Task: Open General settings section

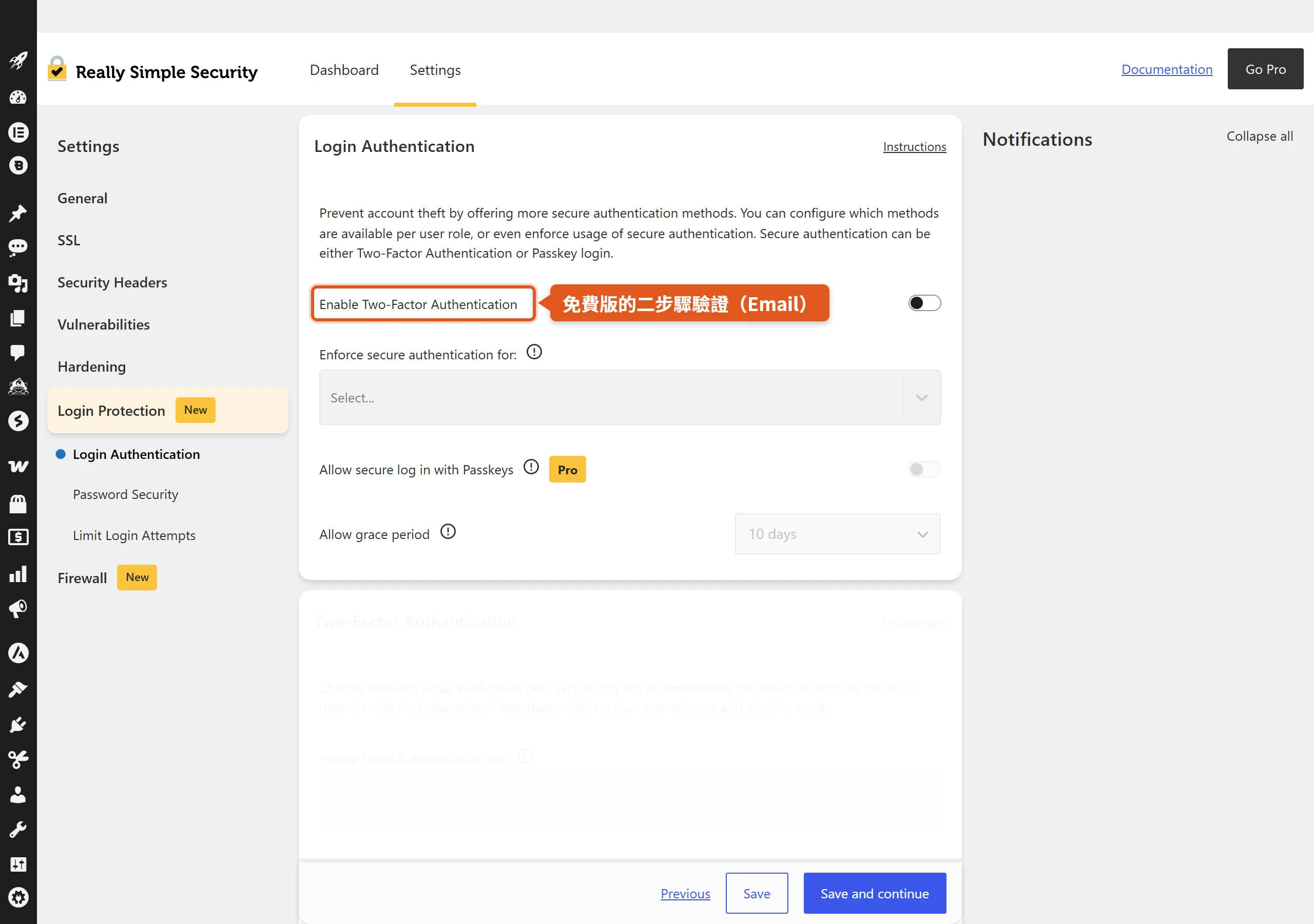Action: pos(83,198)
